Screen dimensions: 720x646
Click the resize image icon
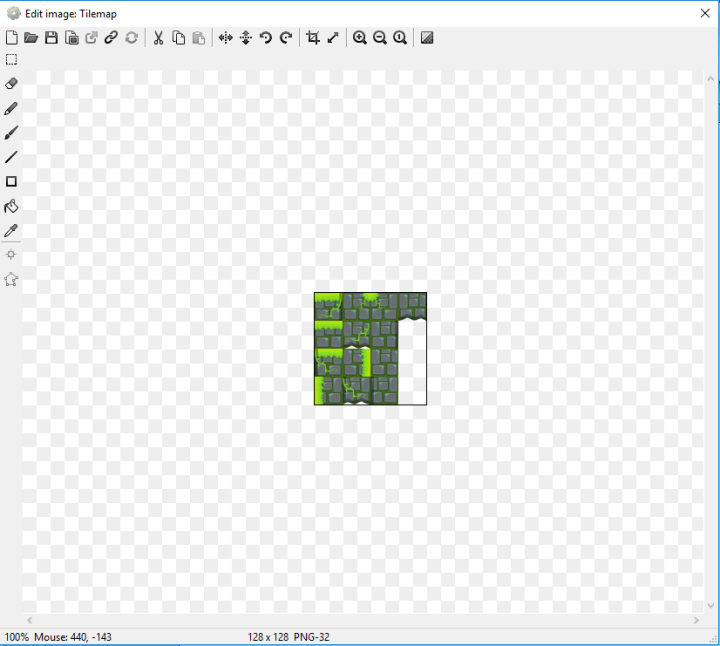[333, 38]
